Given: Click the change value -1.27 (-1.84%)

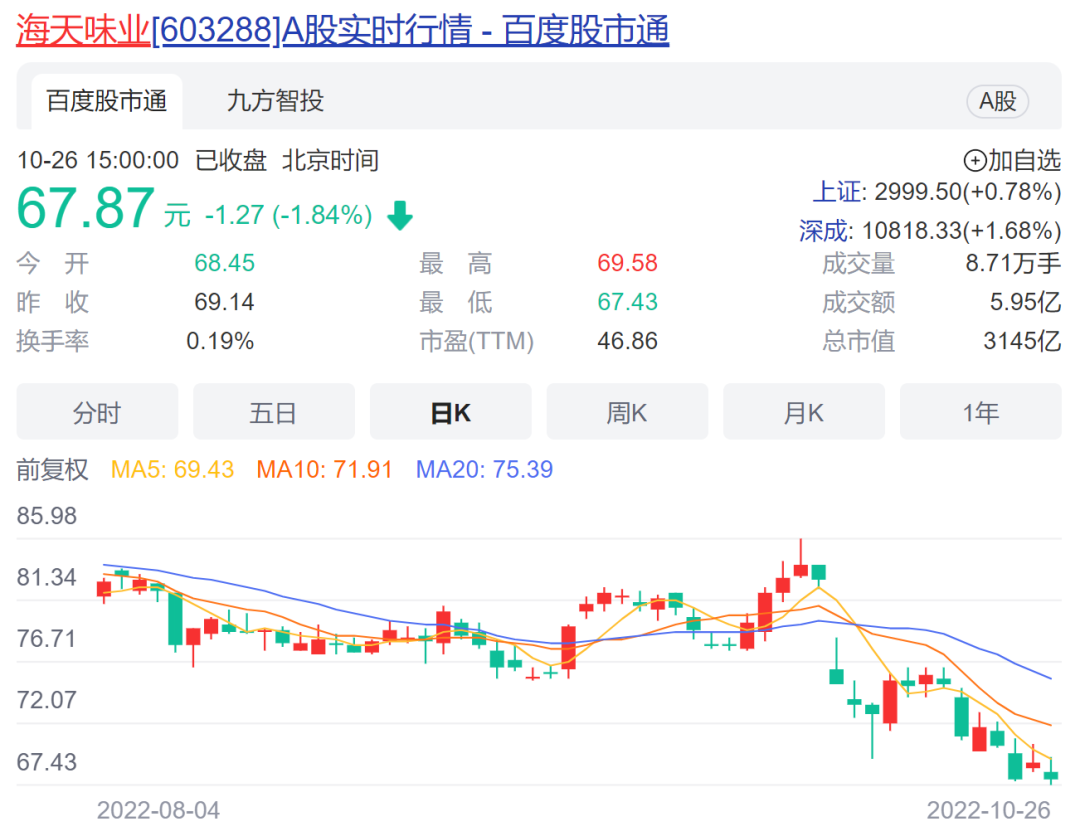Looking at the screenshot, I should [x=289, y=215].
